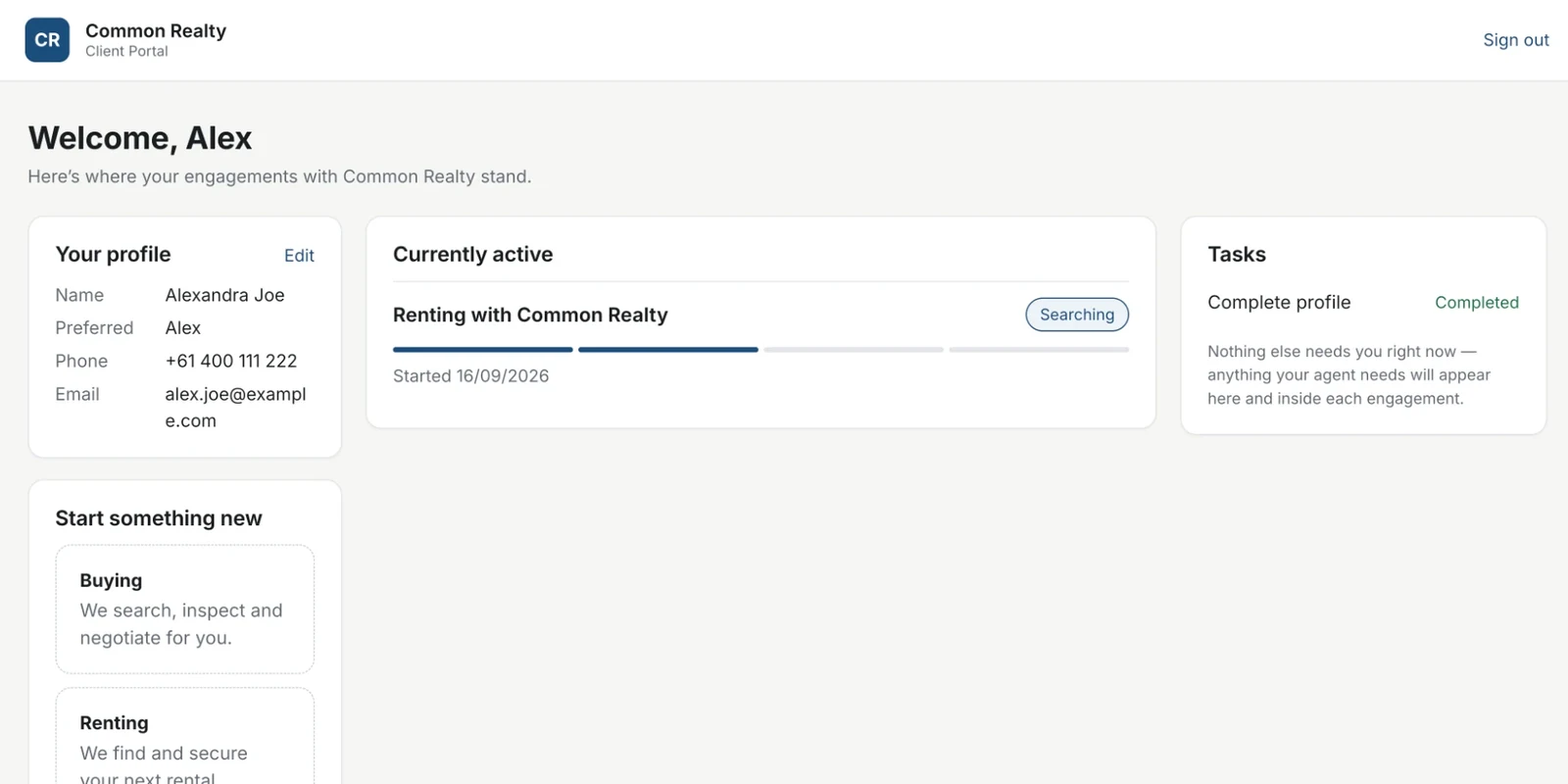Click the Common Realty header title
The height and width of the screenshot is (784, 1568).
(x=156, y=31)
